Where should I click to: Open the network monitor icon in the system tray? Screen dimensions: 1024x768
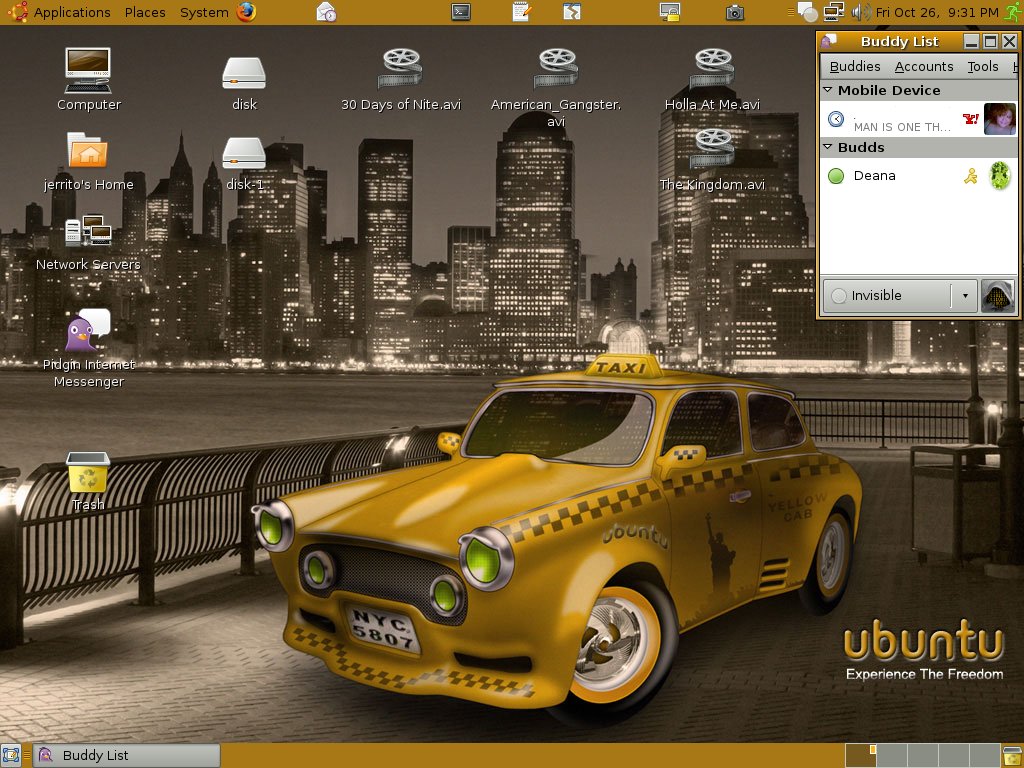tap(833, 12)
